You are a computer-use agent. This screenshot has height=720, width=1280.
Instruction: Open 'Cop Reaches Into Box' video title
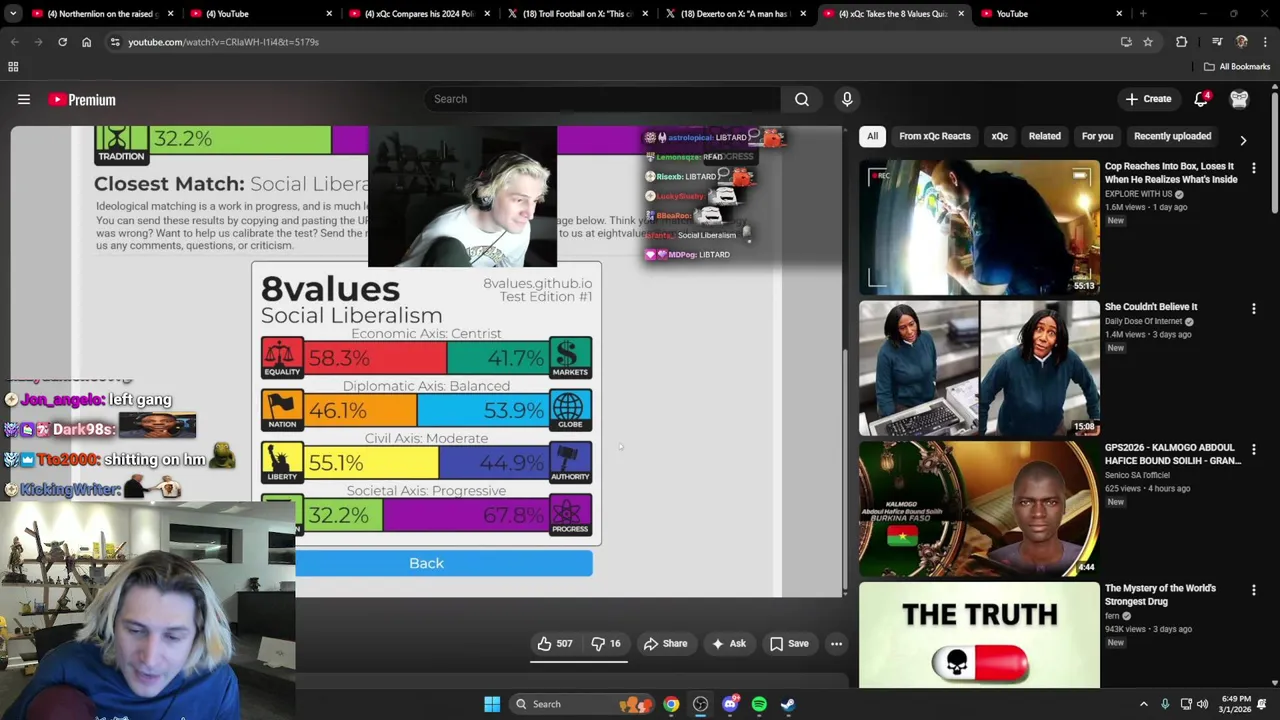[x=1170, y=173]
